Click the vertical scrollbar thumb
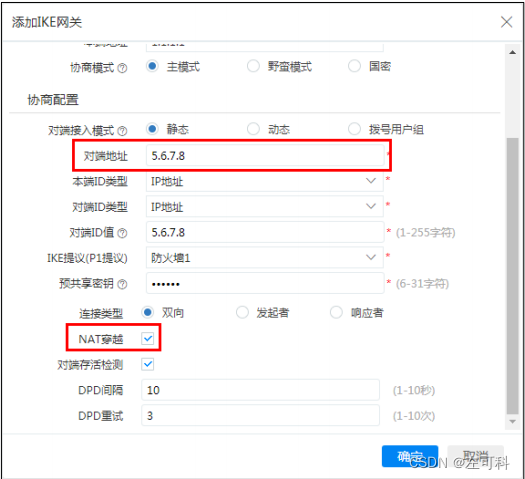The width and height of the screenshot is (525, 479). [512, 276]
